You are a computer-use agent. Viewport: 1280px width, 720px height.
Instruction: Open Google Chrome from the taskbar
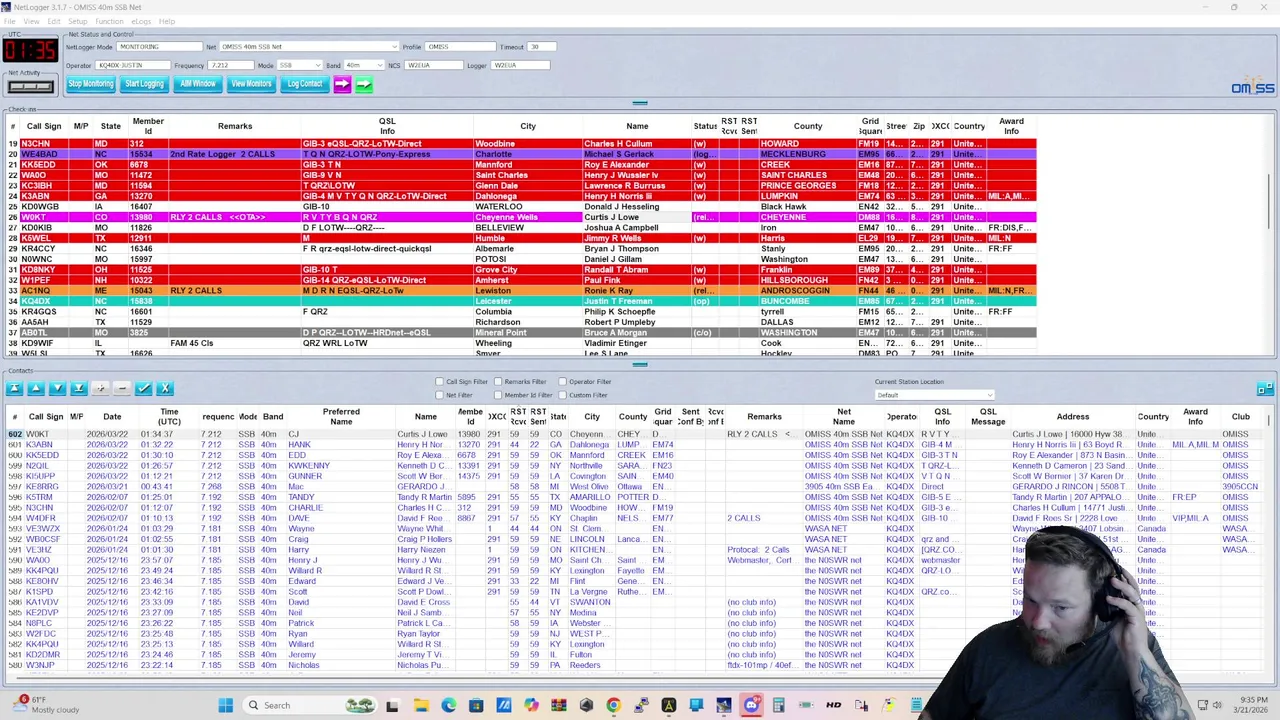click(613, 705)
